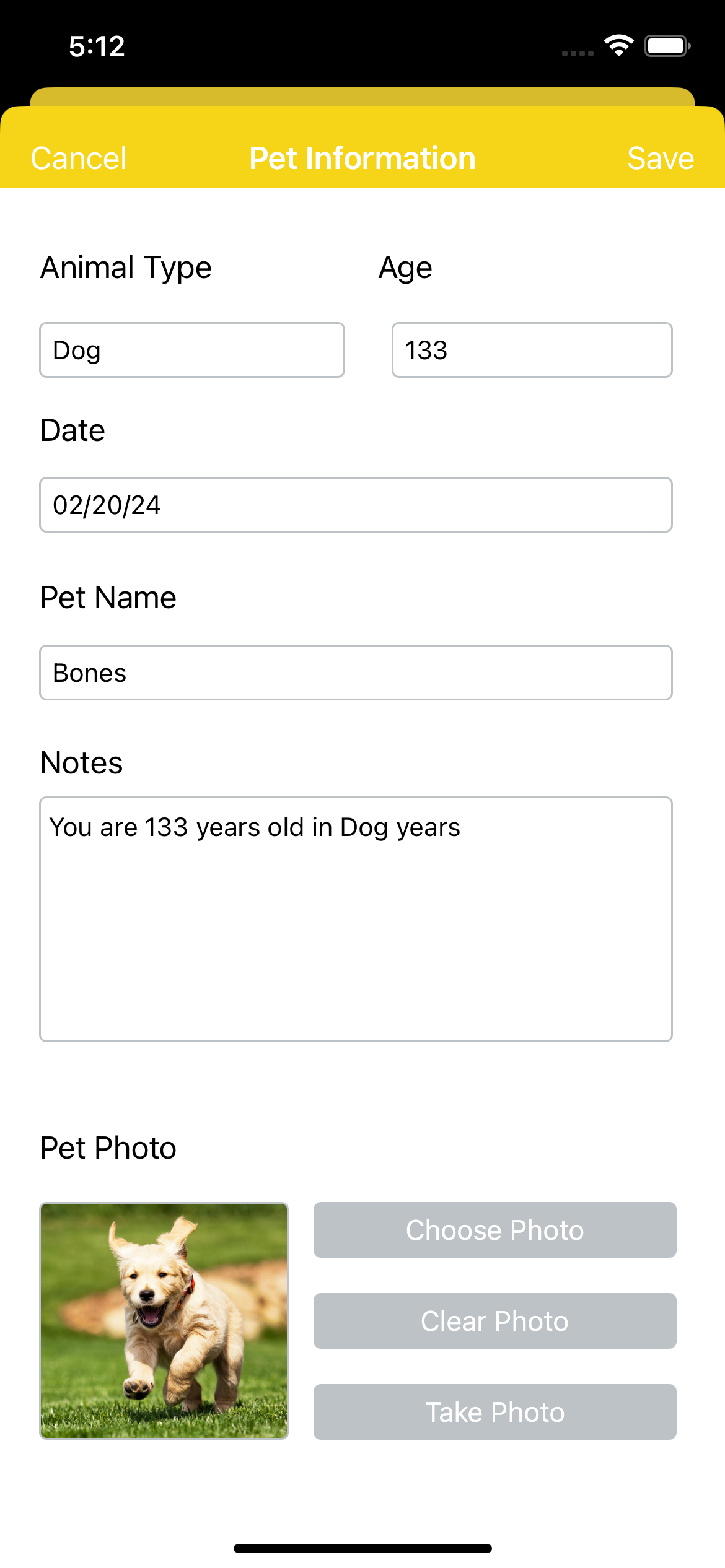Tap the puppy photo thumbnail
This screenshot has height=1568, width=725.
pyautogui.click(x=164, y=1320)
